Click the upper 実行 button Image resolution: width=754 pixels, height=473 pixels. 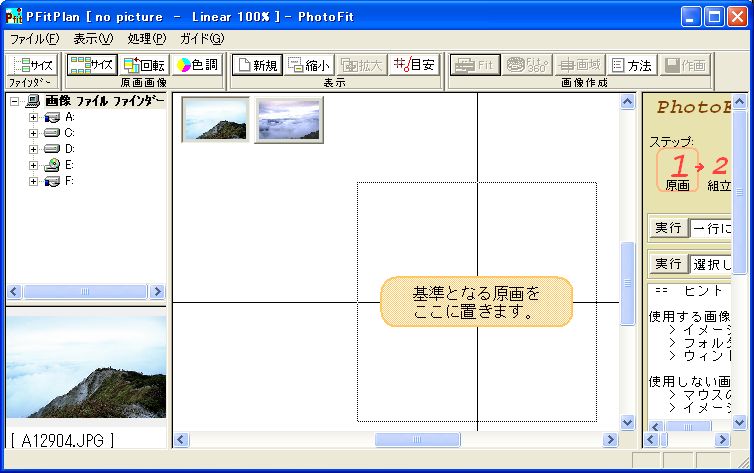pyautogui.click(x=667, y=228)
